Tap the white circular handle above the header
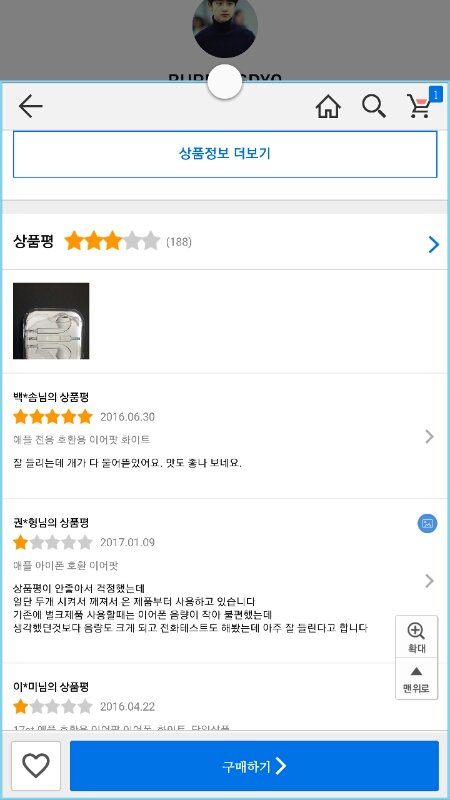 point(224,82)
